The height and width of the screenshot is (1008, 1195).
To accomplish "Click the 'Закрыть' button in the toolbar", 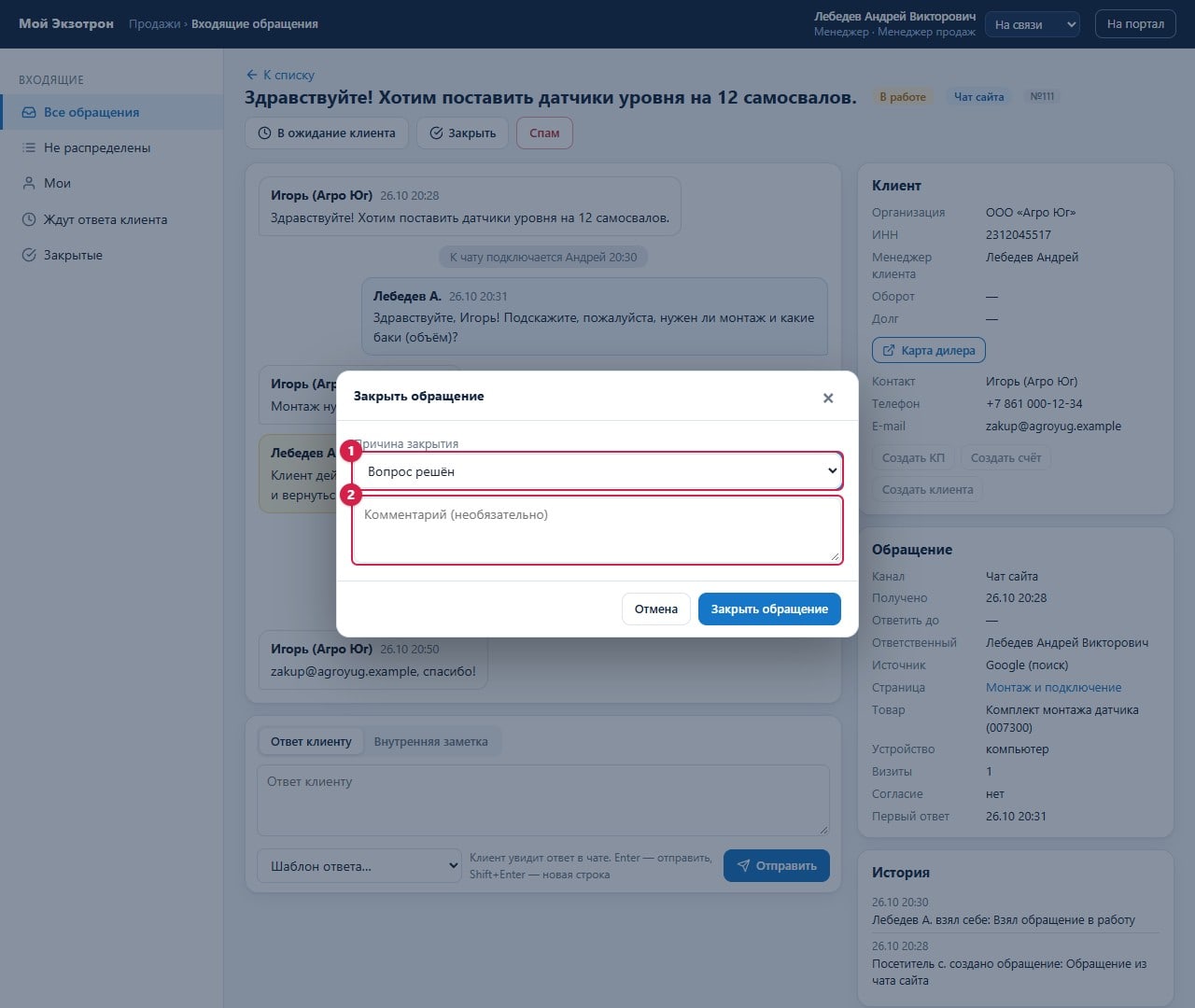I will 462,133.
